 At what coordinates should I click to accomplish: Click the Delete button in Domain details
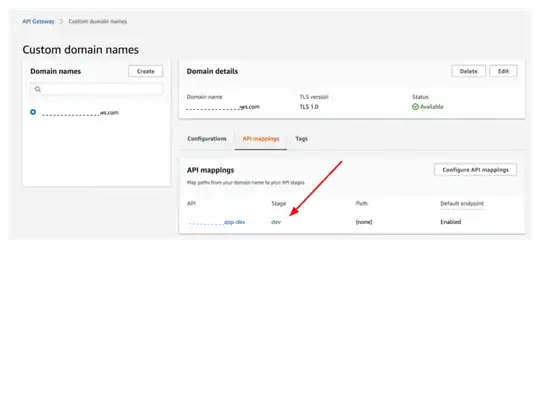[x=468, y=71]
